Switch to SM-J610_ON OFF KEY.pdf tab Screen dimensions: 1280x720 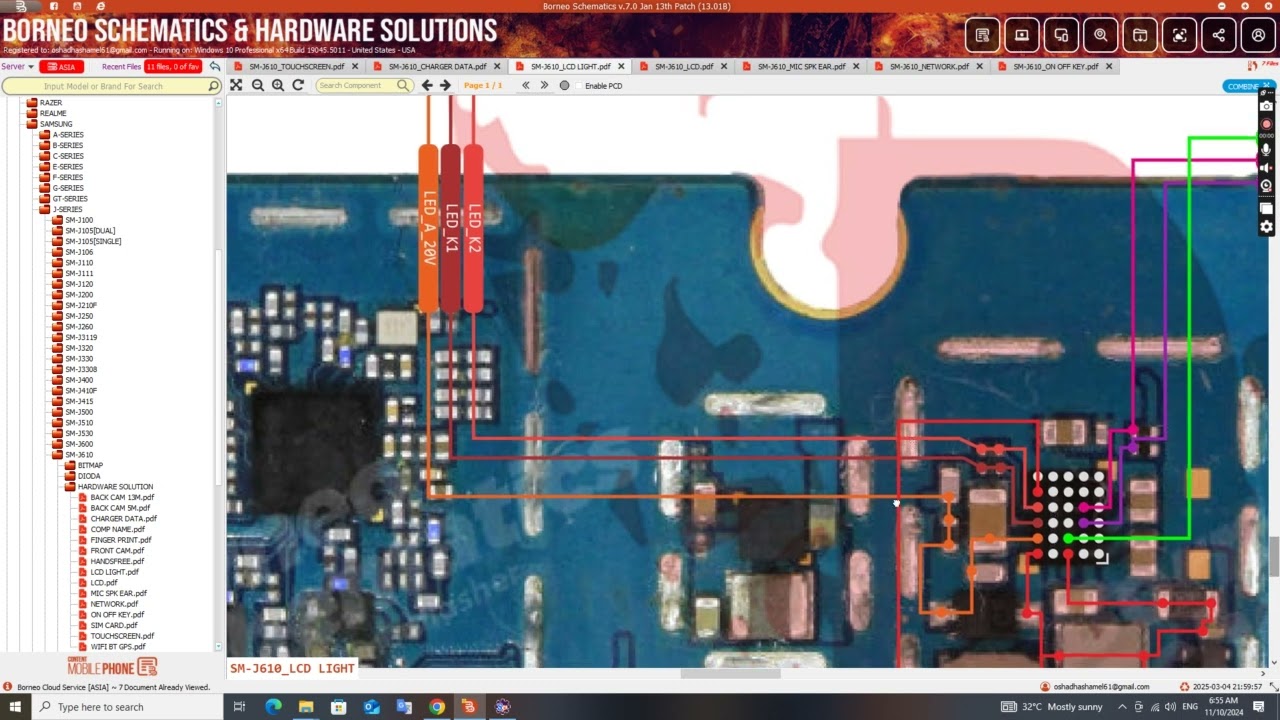(x=1056, y=67)
